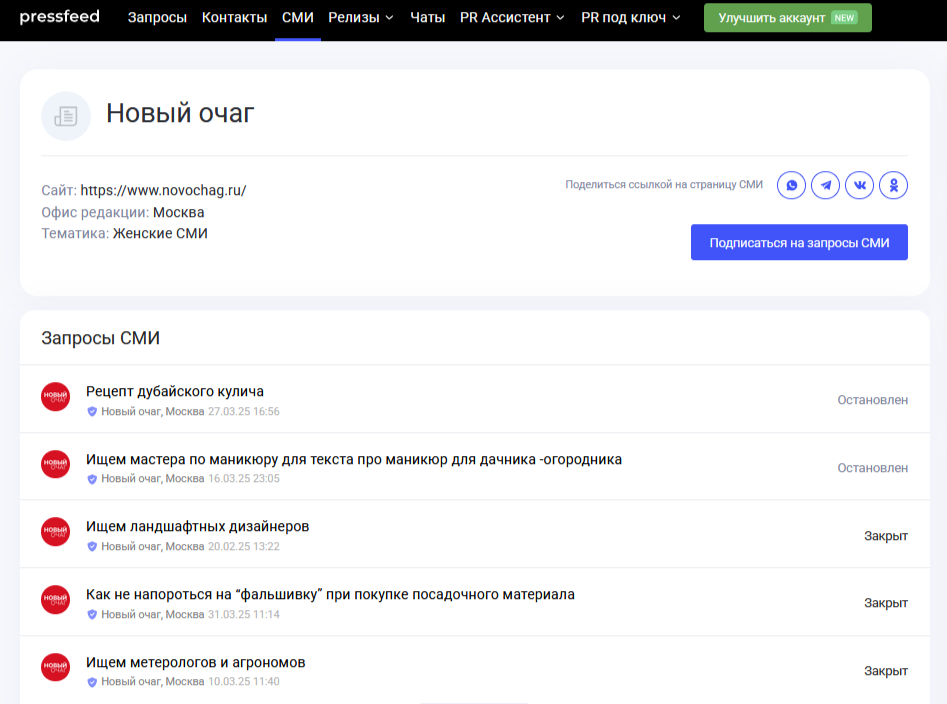947x704 pixels.
Task: Open the Запросы menu item
Action: (157, 18)
